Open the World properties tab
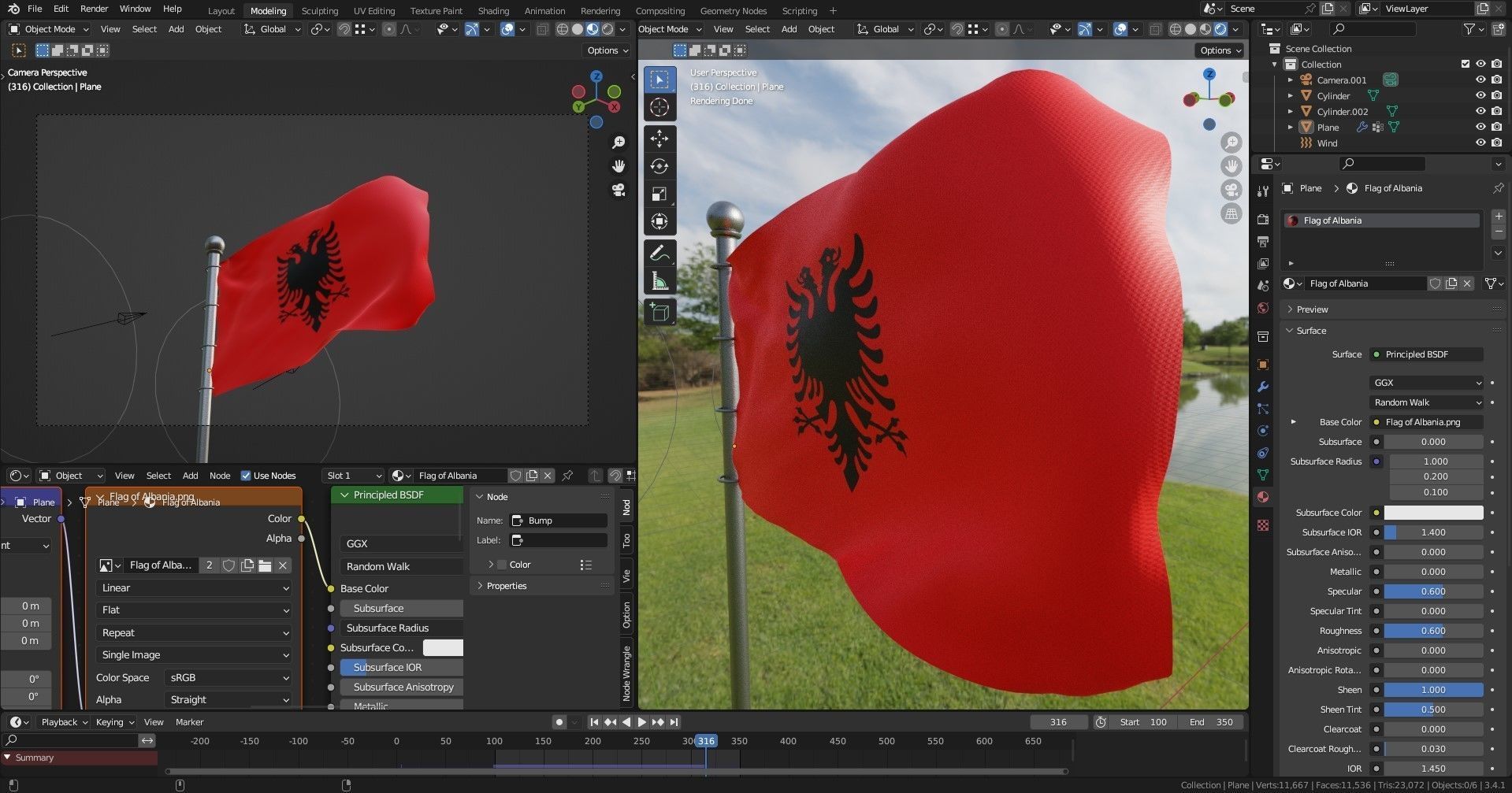Screen dimensions: 1512x793 coord(1263,308)
